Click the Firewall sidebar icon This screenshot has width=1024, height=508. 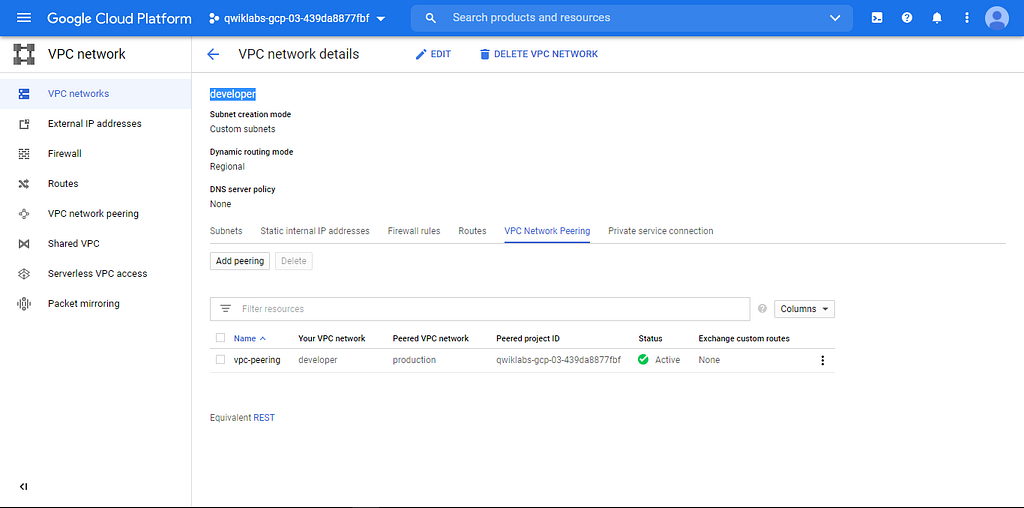pyautogui.click(x=24, y=154)
